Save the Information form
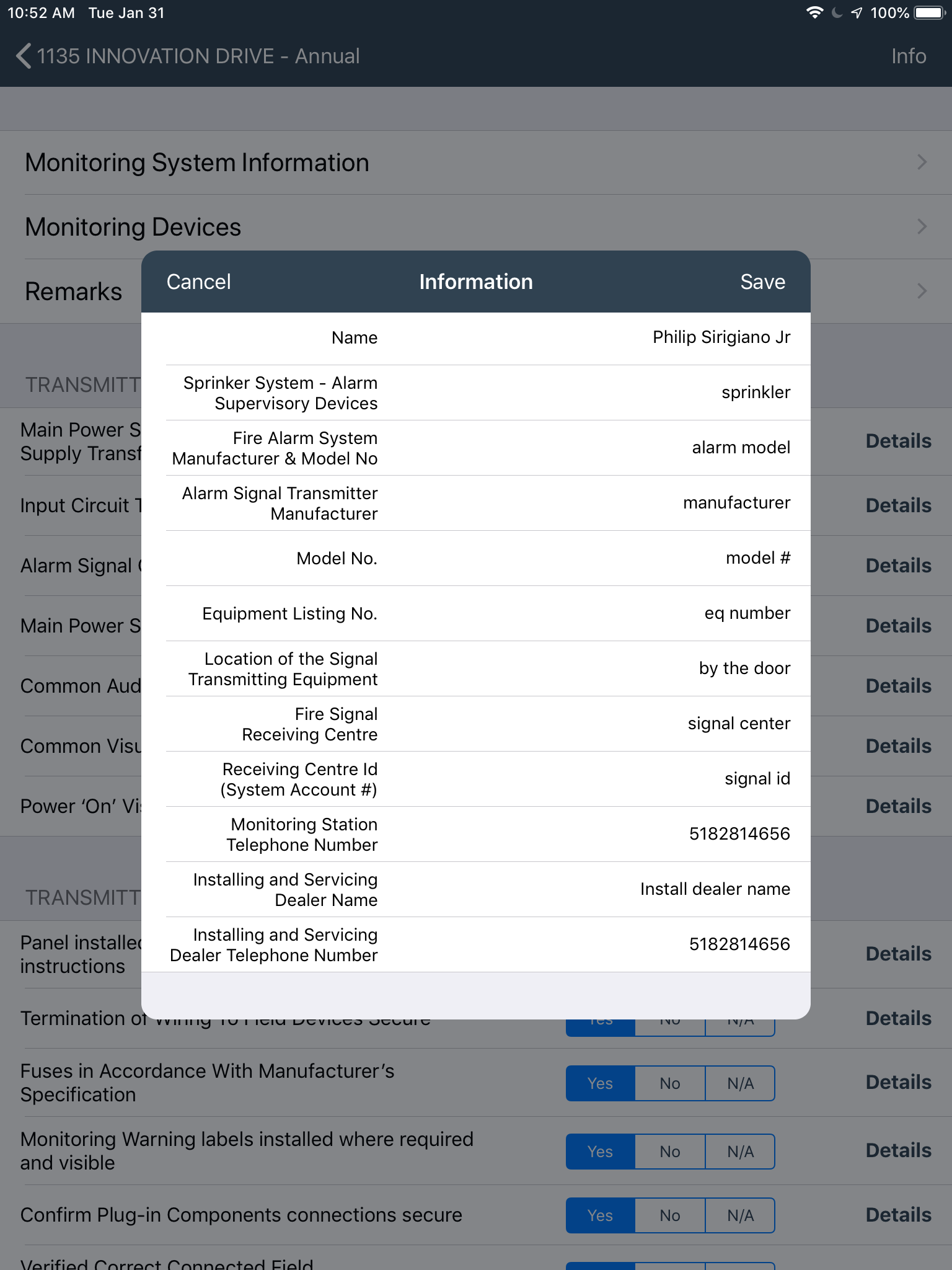The height and width of the screenshot is (1270, 952). pyautogui.click(x=762, y=282)
